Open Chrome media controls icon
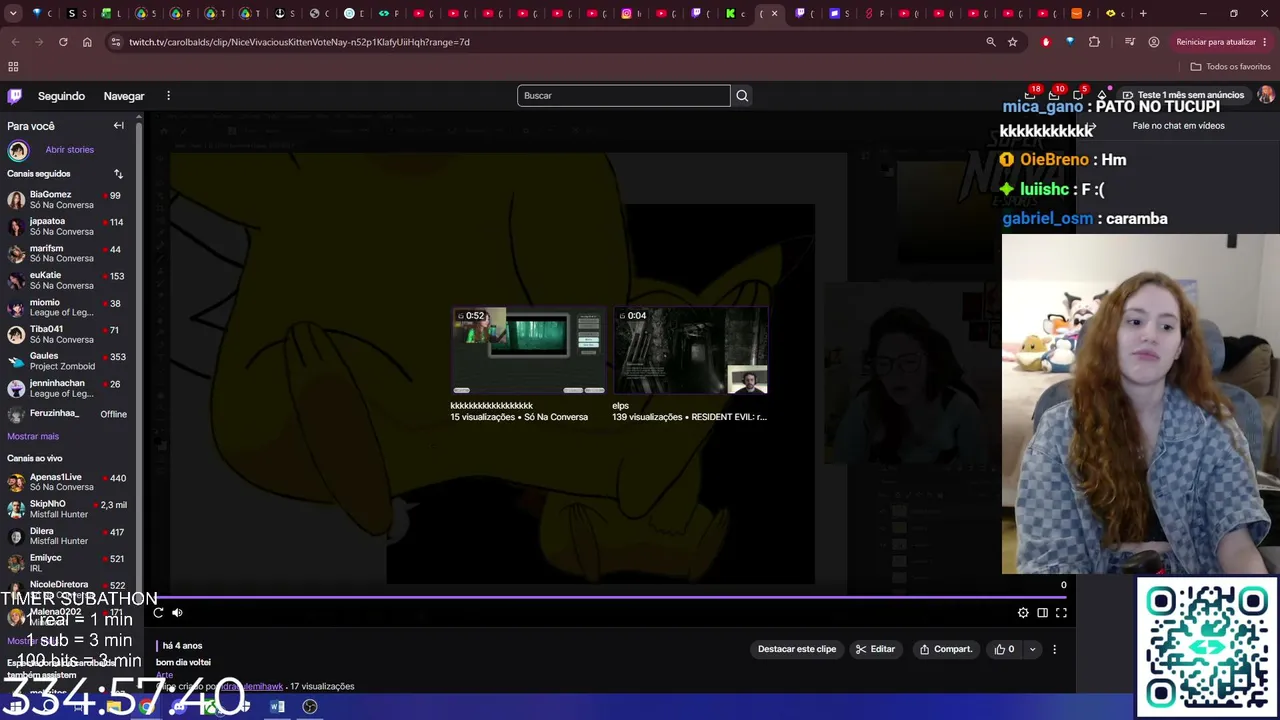Image resolution: width=1280 pixels, height=720 pixels. [x=1130, y=42]
